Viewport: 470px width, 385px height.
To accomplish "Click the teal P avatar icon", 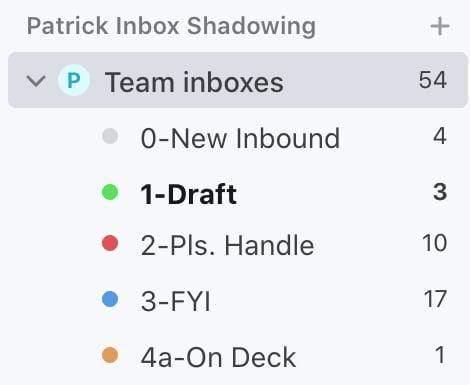I will point(74,80).
